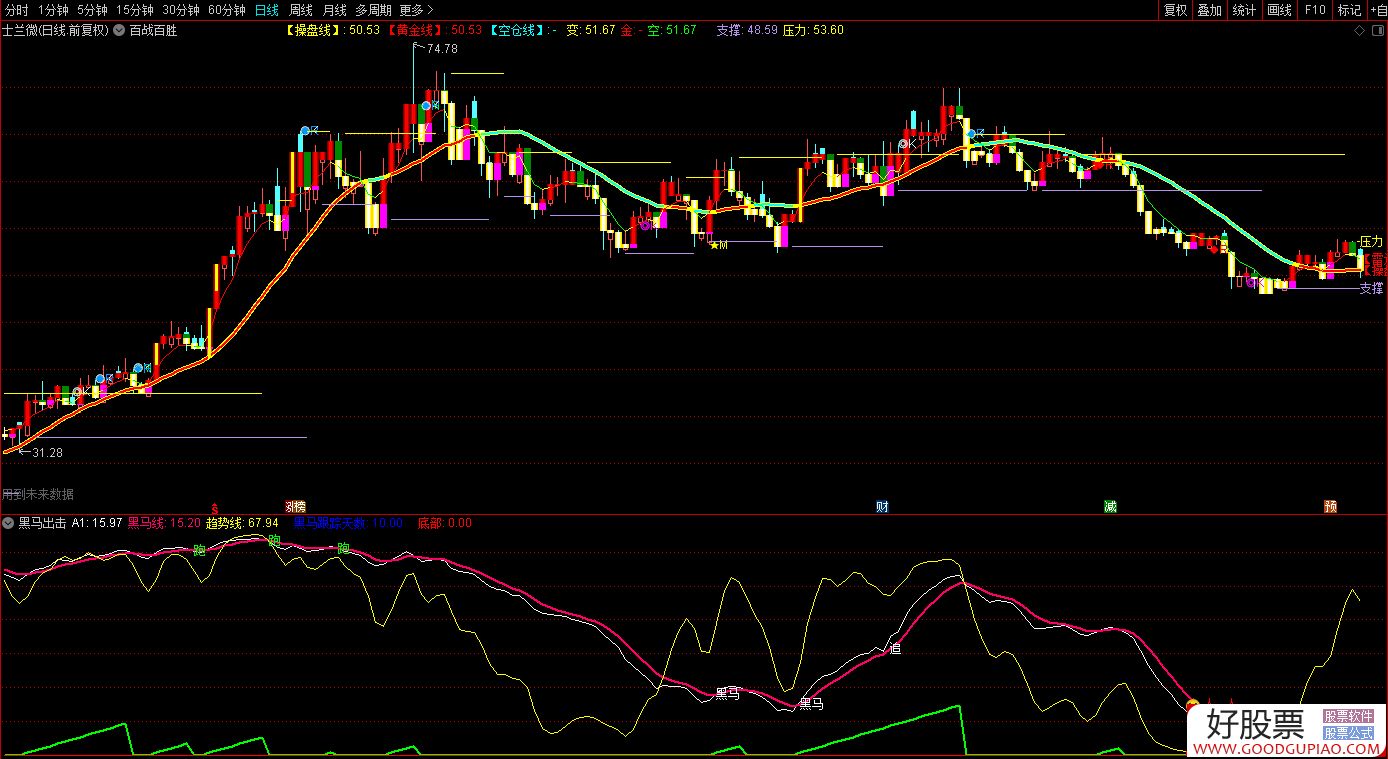1388x759 pixels.
Task: Click the 叠加 overlay button
Action: click(1209, 10)
